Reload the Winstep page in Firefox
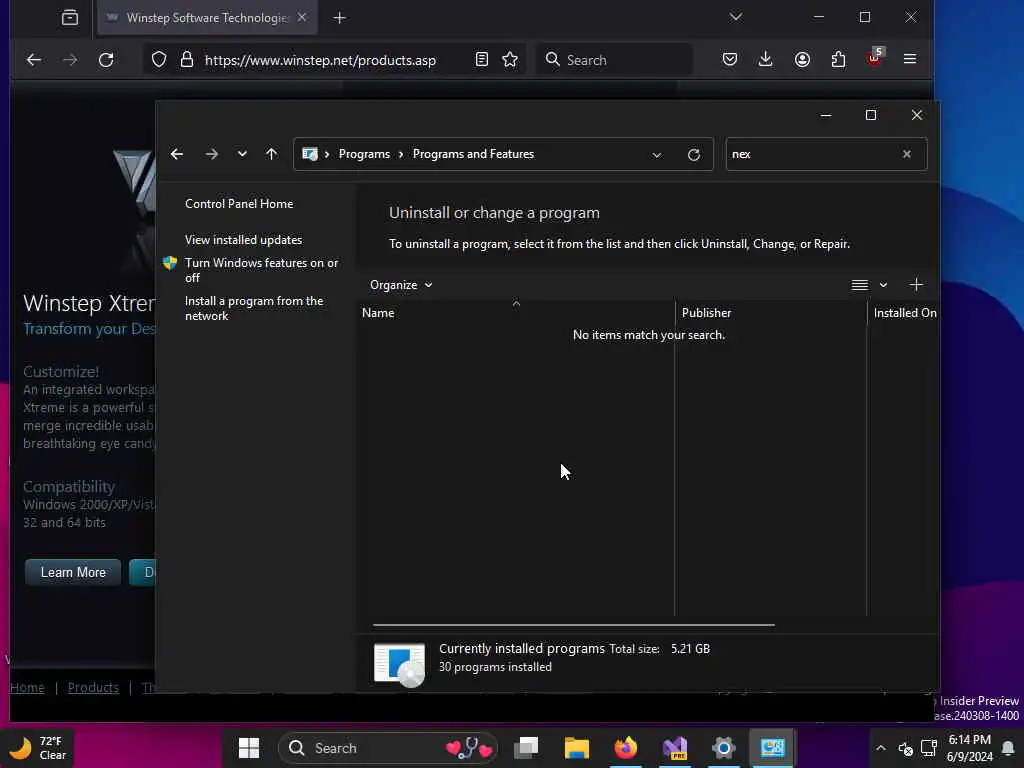 pyautogui.click(x=106, y=60)
